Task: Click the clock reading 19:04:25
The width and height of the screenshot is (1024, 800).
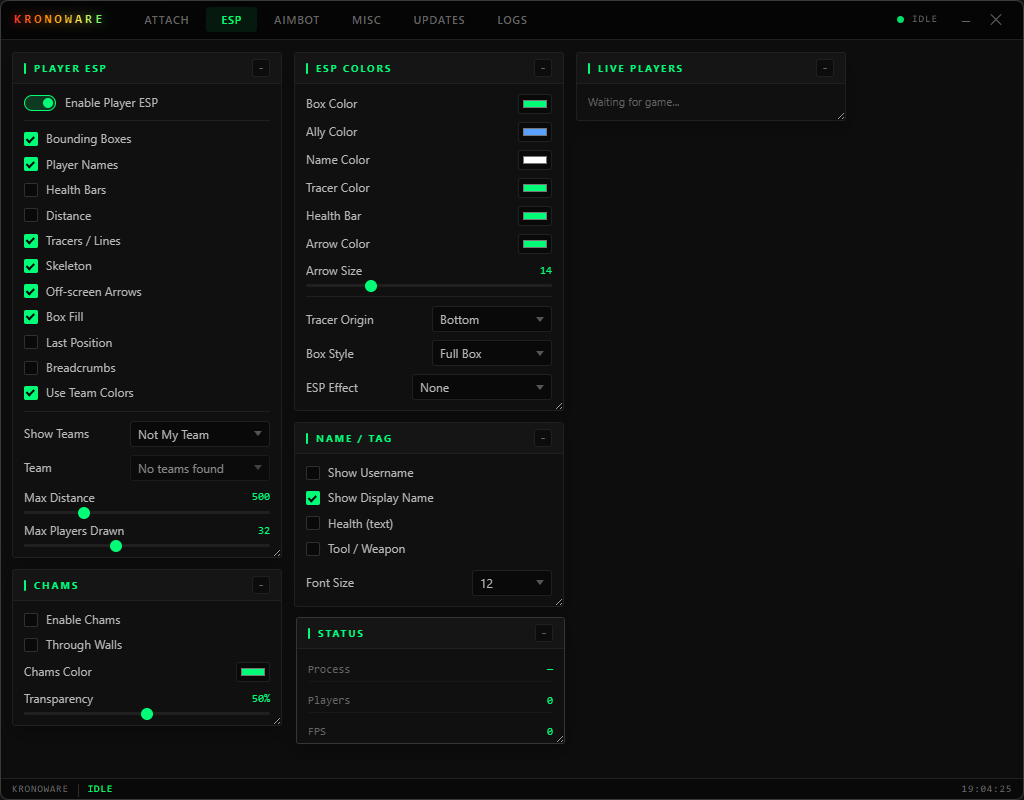Action: coord(986,789)
